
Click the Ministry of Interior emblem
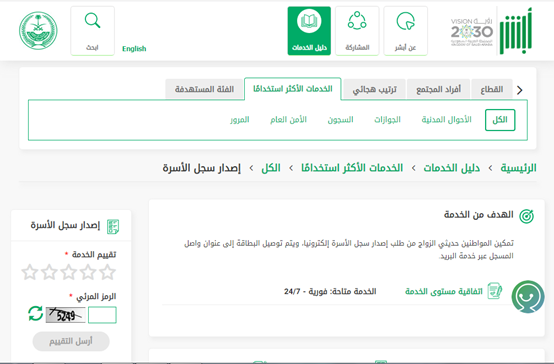[38, 31]
